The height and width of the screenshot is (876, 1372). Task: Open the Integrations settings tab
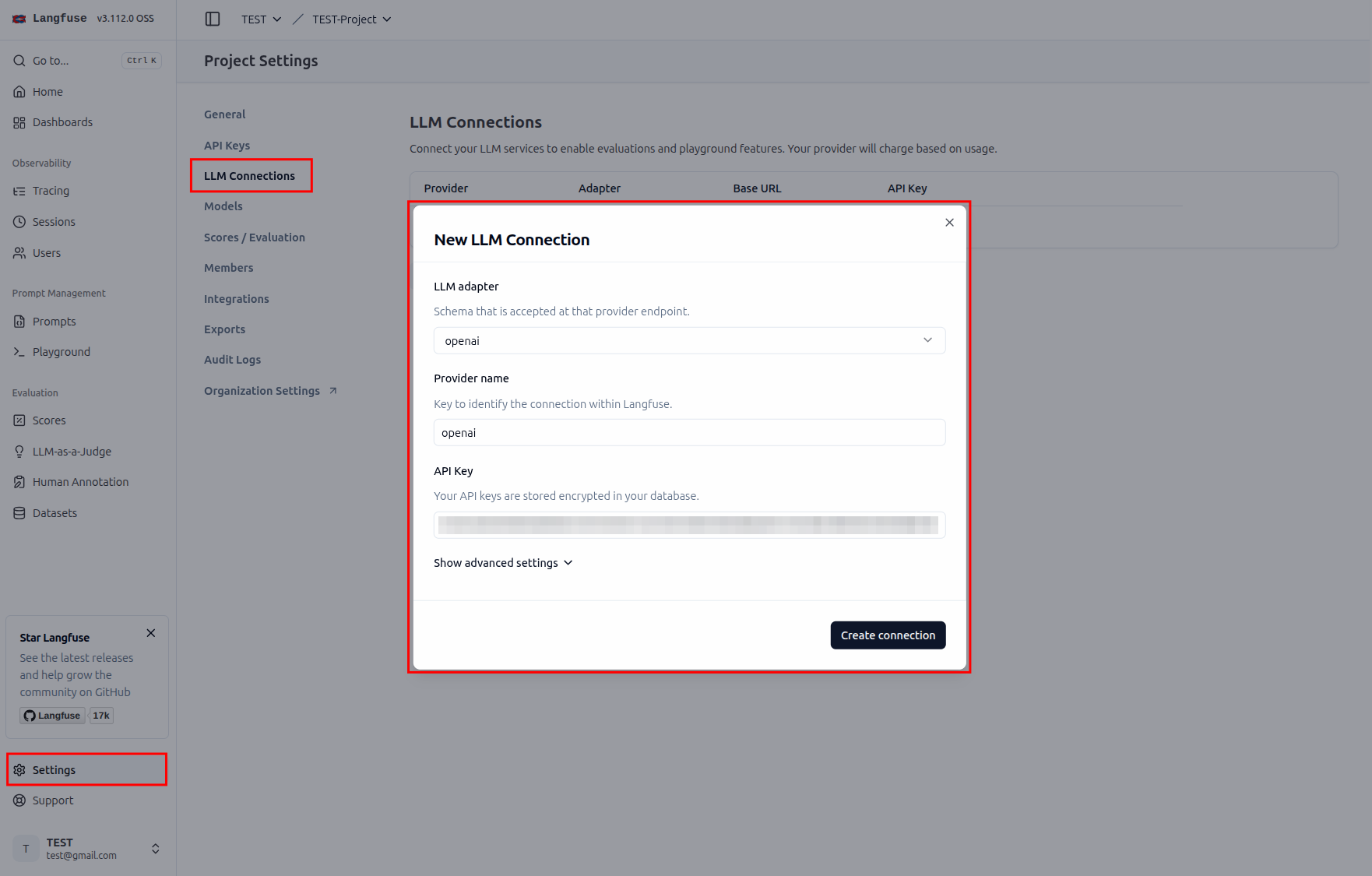tap(236, 299)
